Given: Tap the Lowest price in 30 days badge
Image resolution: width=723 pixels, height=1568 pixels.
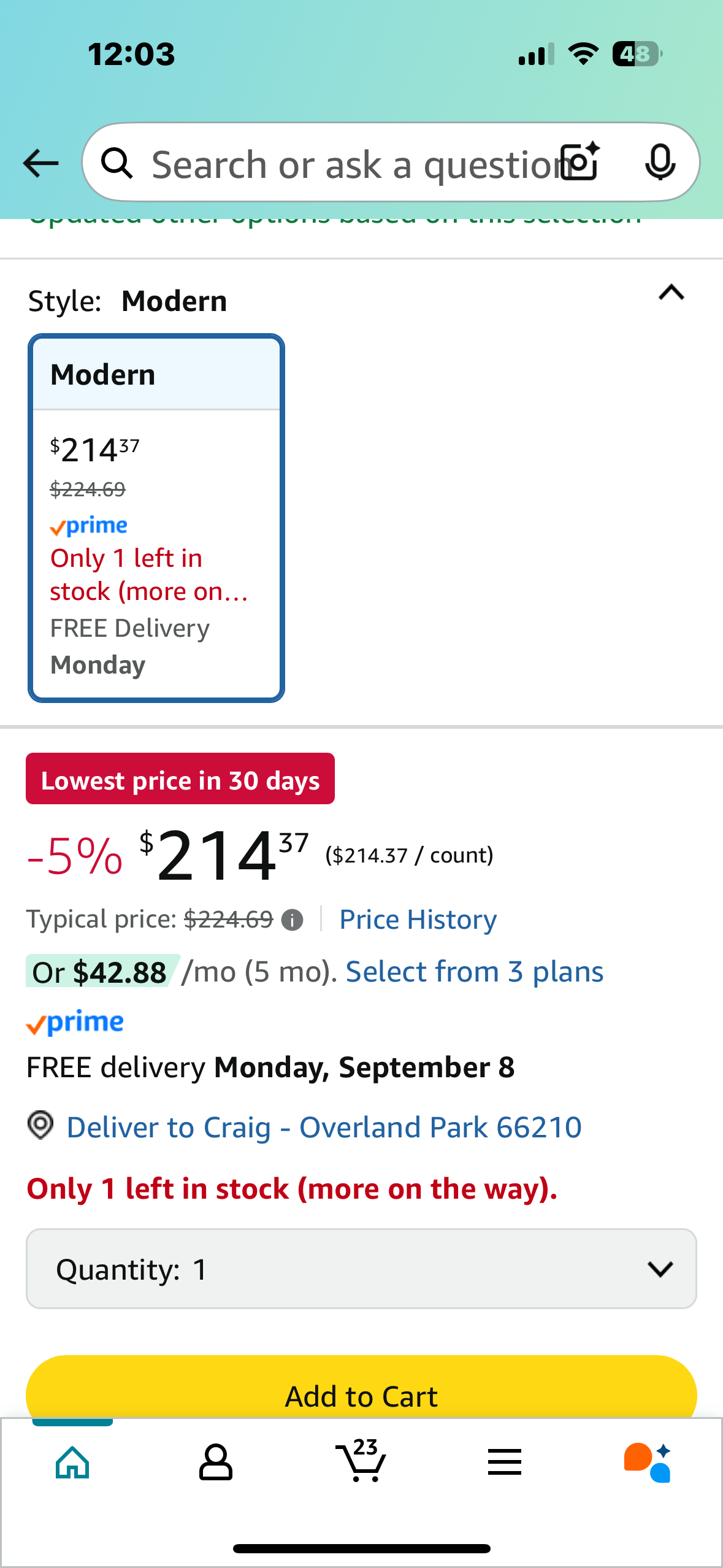Looking at the screenshot, I should coord(180,778).
